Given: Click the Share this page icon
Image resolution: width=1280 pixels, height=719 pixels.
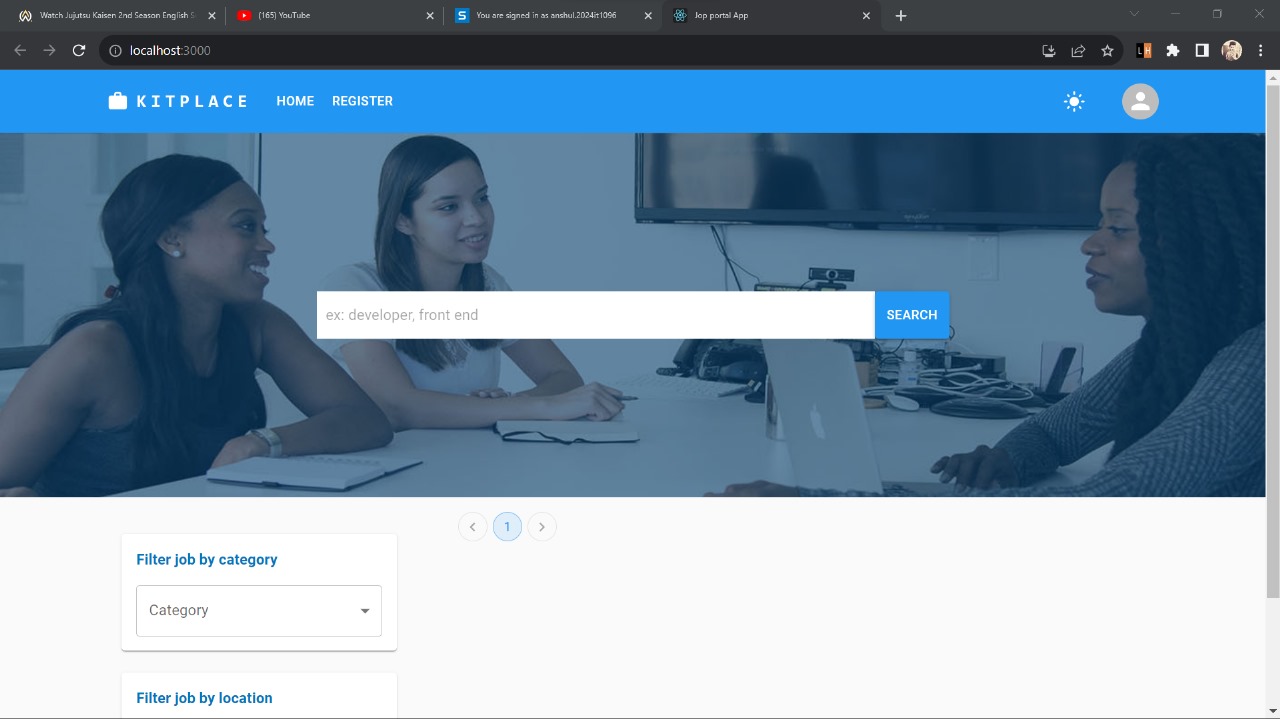Looking at the screenshot, I should [1078, 51].
